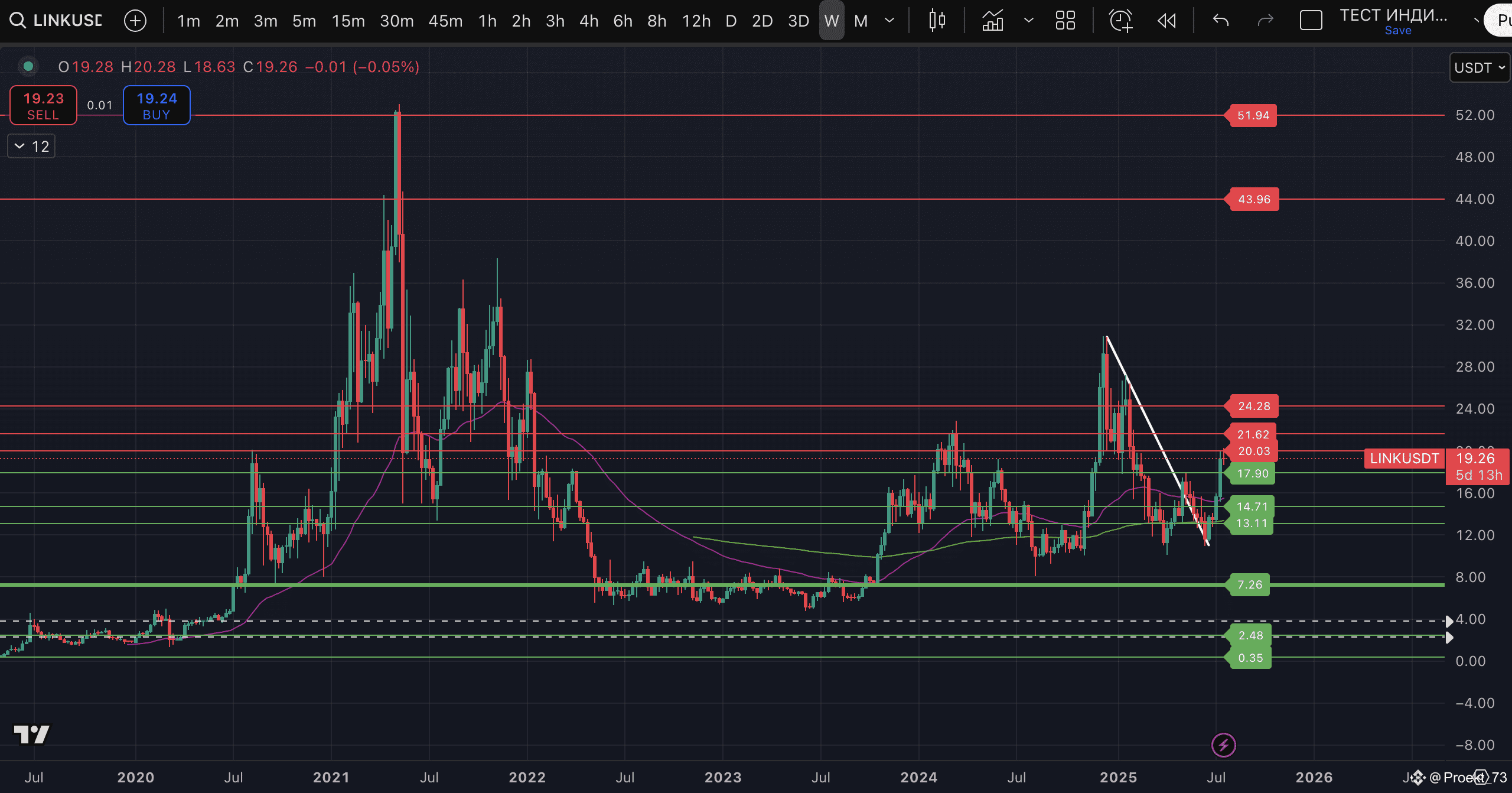Toggle the green market status dot
Screen dimensions: 1512x793
coord(28,66)
